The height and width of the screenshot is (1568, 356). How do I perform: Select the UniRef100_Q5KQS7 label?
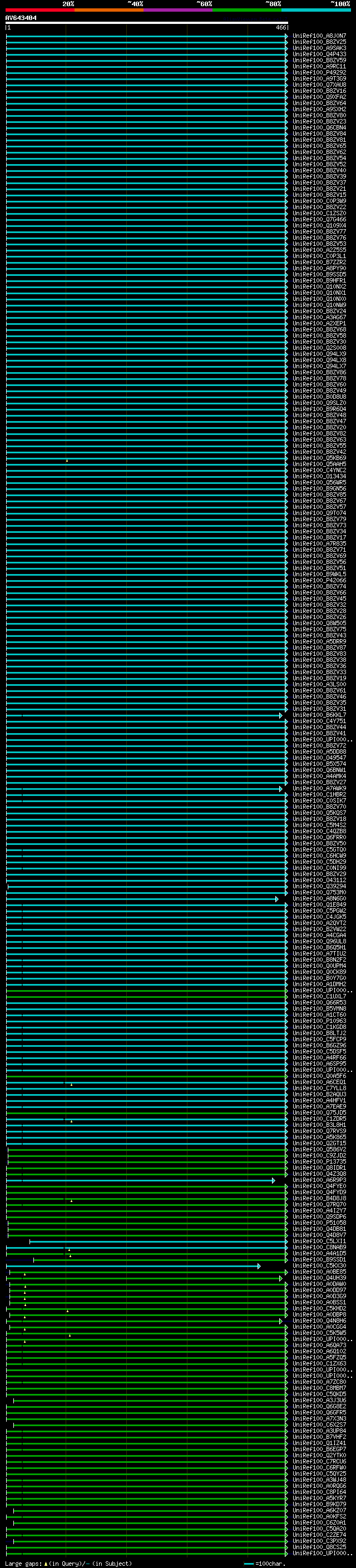(319, 813)
